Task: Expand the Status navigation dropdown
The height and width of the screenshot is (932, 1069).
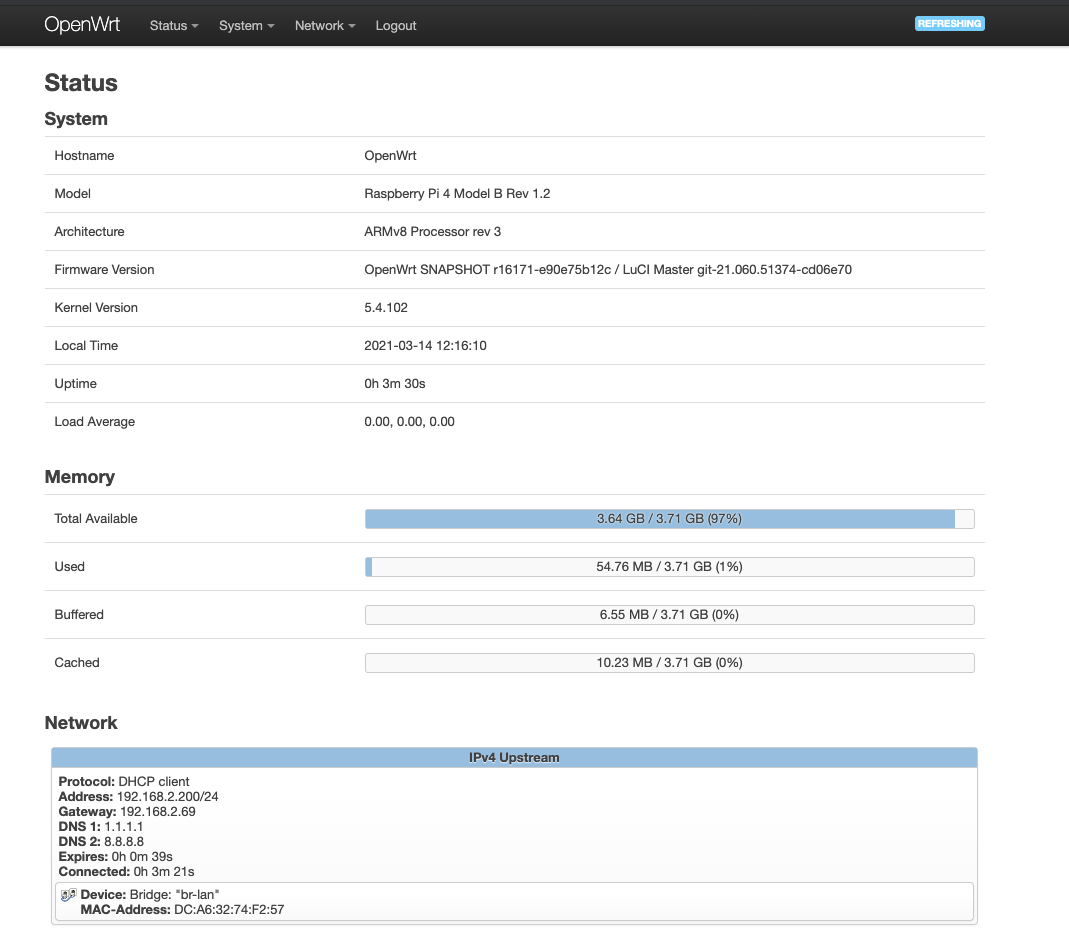Action: [172, 25]
